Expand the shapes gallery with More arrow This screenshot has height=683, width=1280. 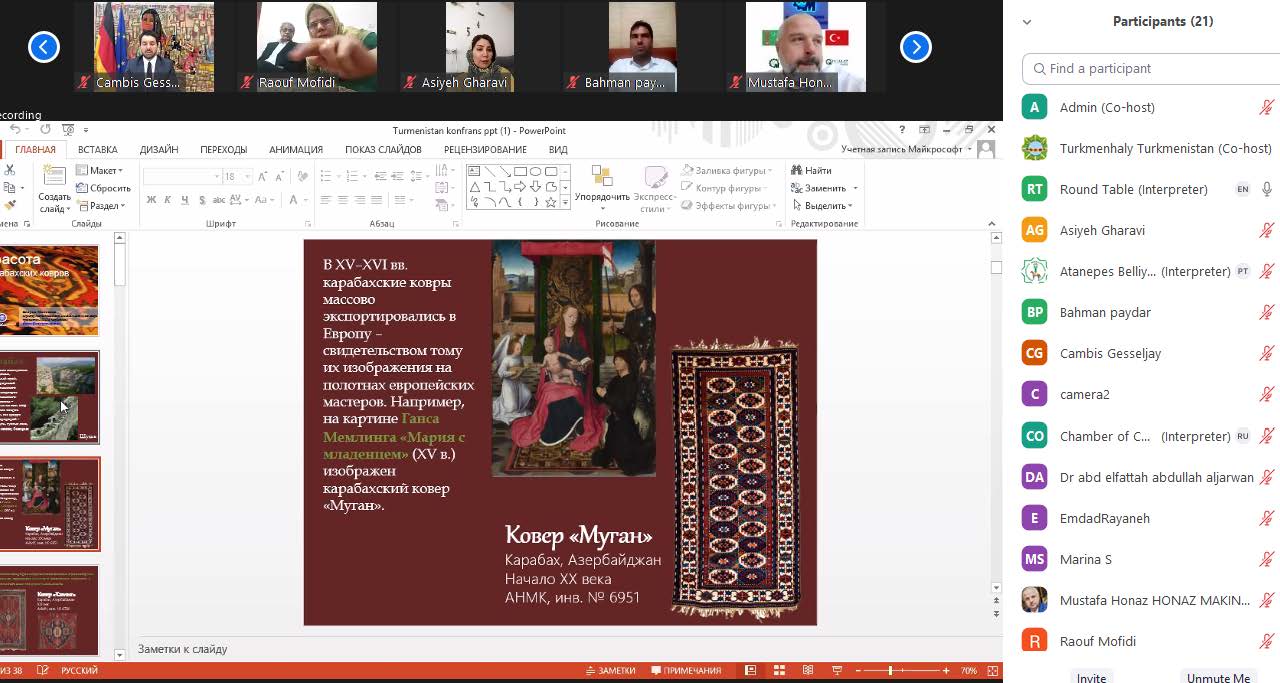pyautogui.click(x=565, y=203)
